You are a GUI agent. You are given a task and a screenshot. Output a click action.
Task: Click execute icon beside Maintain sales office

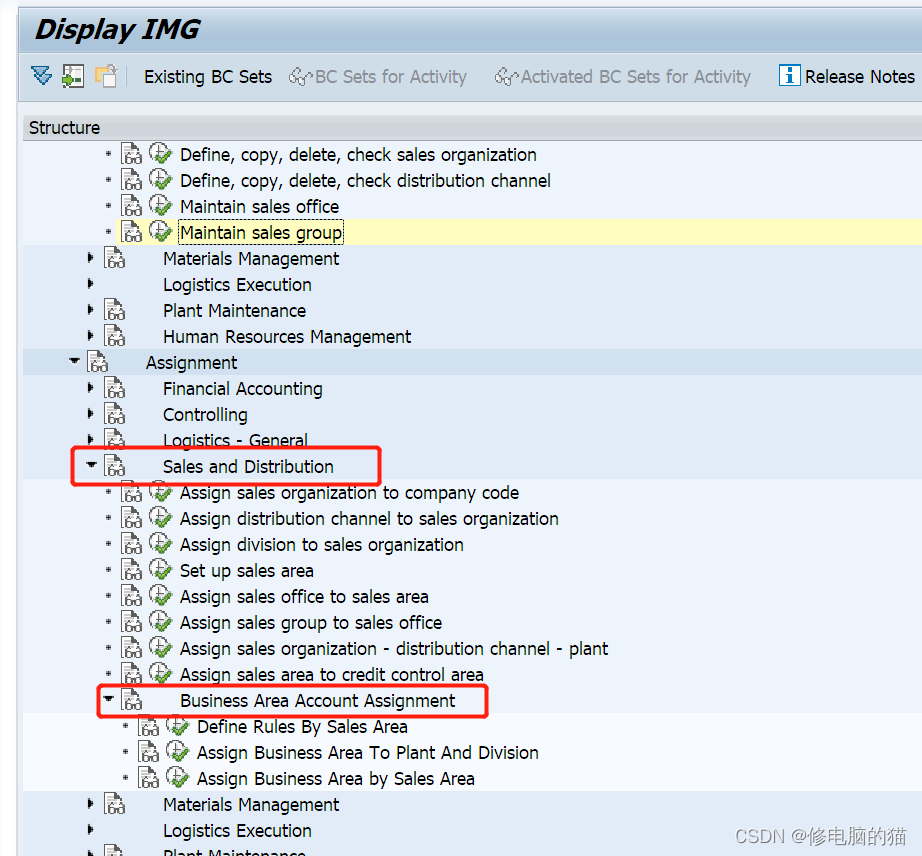(x=160, y=207)
